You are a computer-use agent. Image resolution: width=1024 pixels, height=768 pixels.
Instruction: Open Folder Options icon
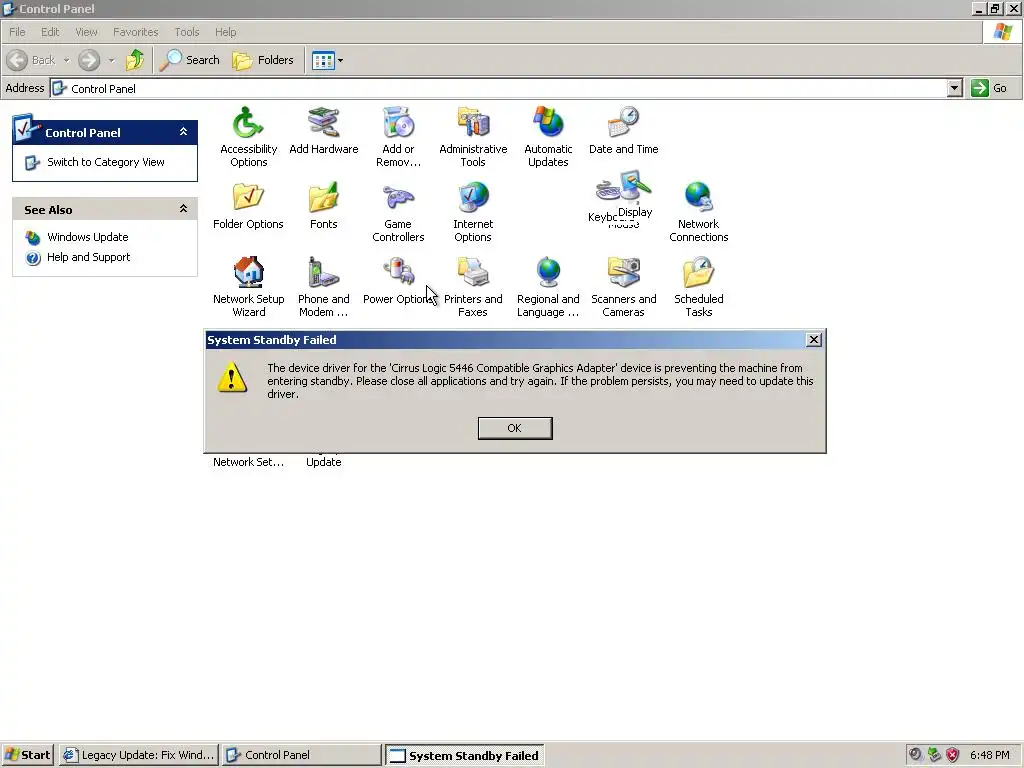click(248, 206)
